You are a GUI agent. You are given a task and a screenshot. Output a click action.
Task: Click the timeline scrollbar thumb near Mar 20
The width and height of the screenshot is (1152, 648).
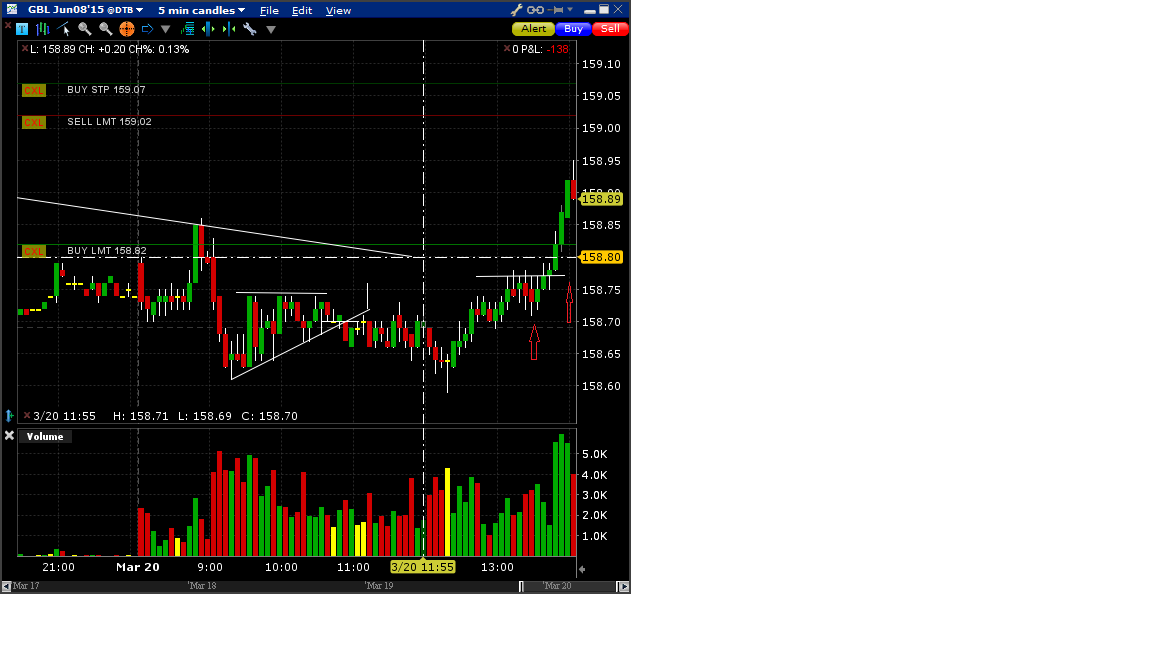click(568, 586)
